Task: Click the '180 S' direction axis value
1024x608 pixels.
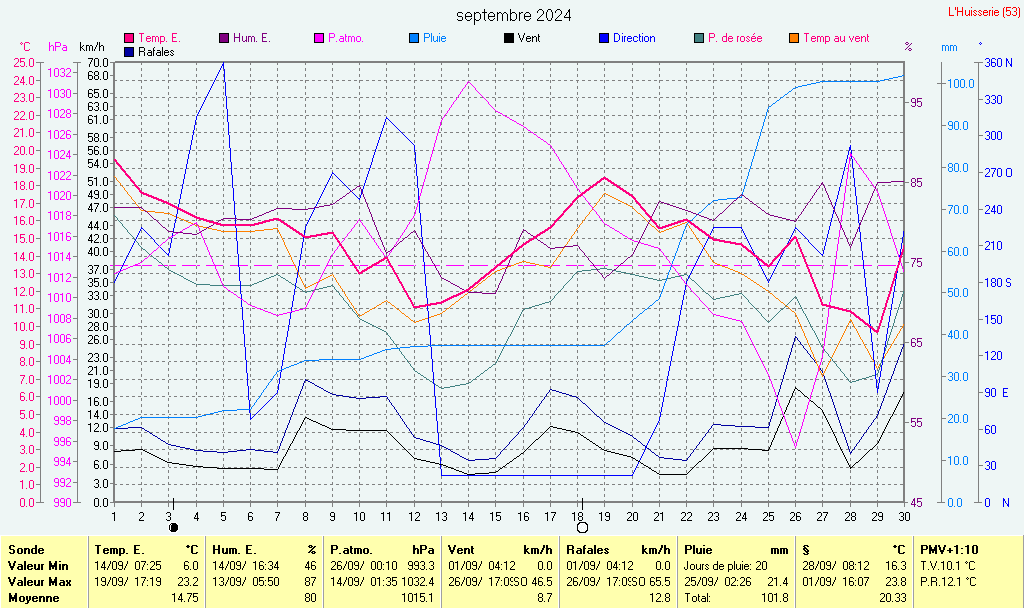Action: click(999, 283)
